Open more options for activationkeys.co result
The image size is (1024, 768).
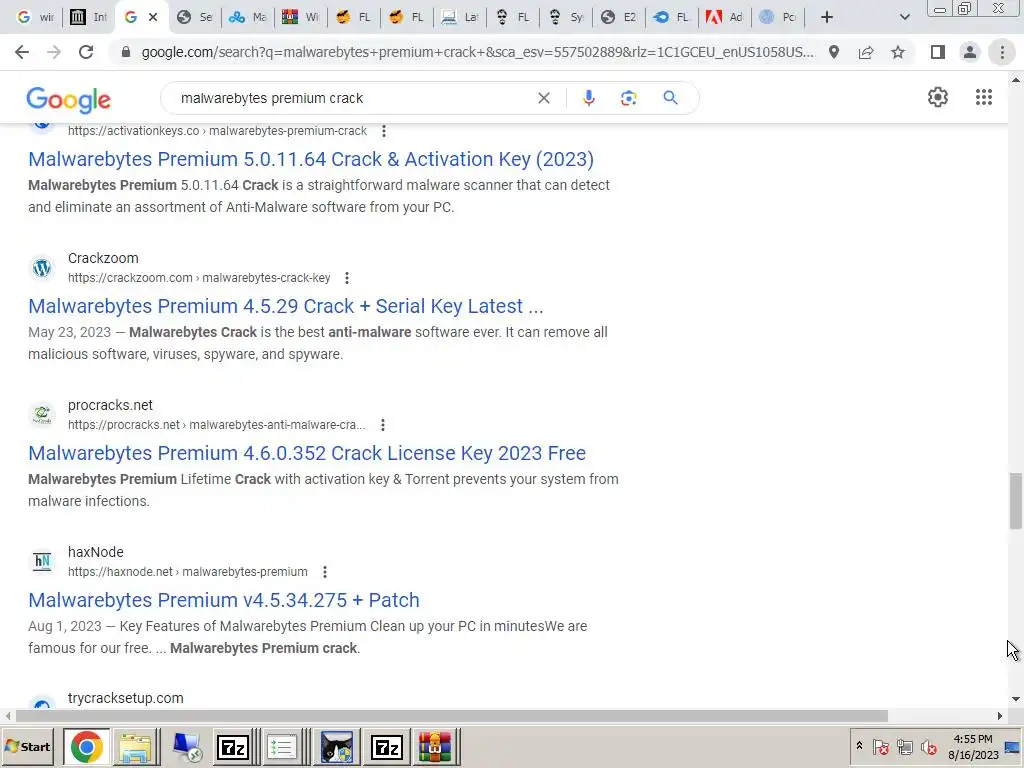point(384,131)
